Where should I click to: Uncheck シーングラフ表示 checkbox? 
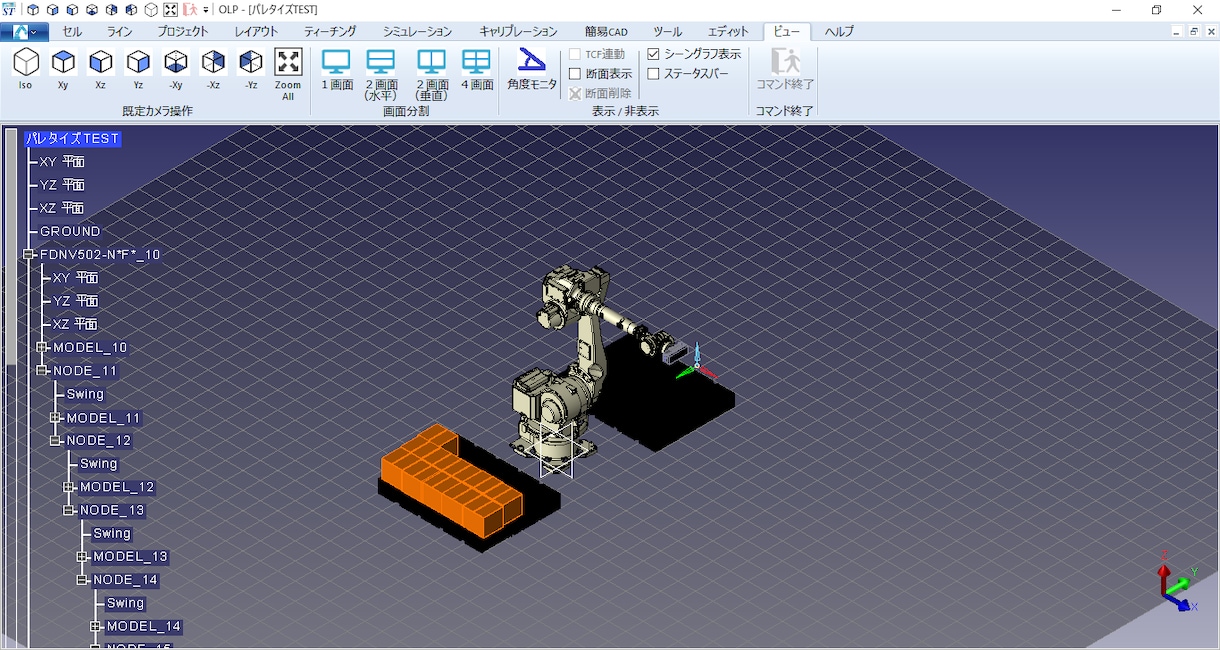(654, 54)
